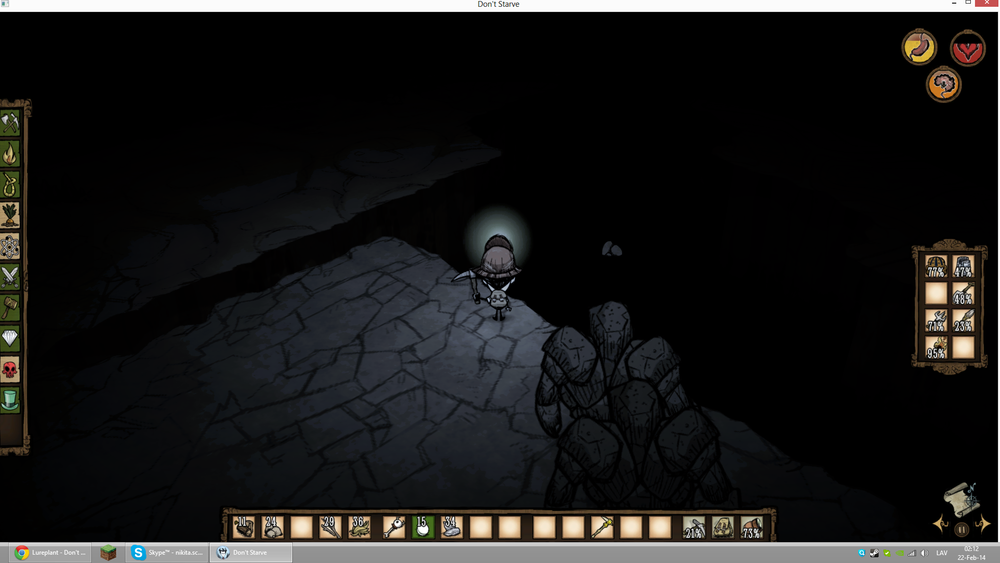Image resolution: width=1000 pixels, height=563 pixels.
Task: Click the hunger stomach meter
Action: click(919, 47)
